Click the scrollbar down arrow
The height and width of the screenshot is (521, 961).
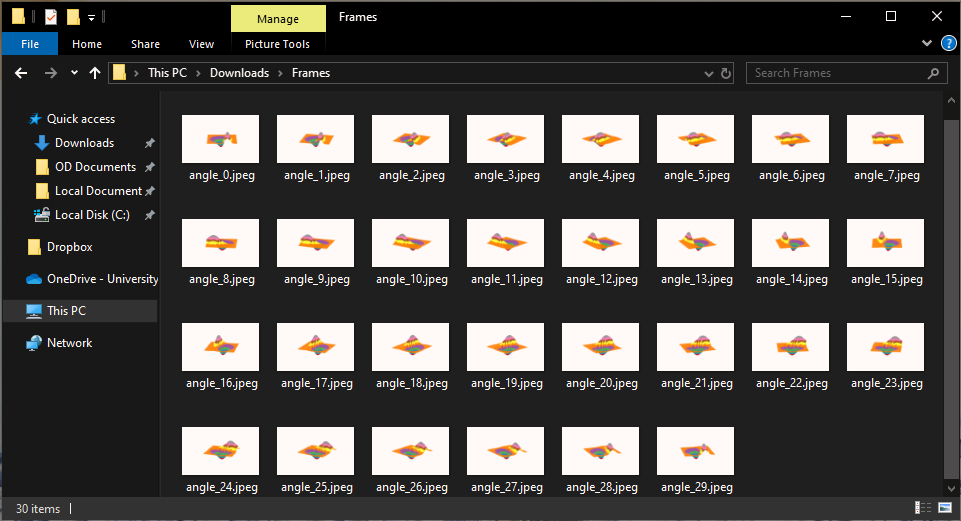pos(951,489)
